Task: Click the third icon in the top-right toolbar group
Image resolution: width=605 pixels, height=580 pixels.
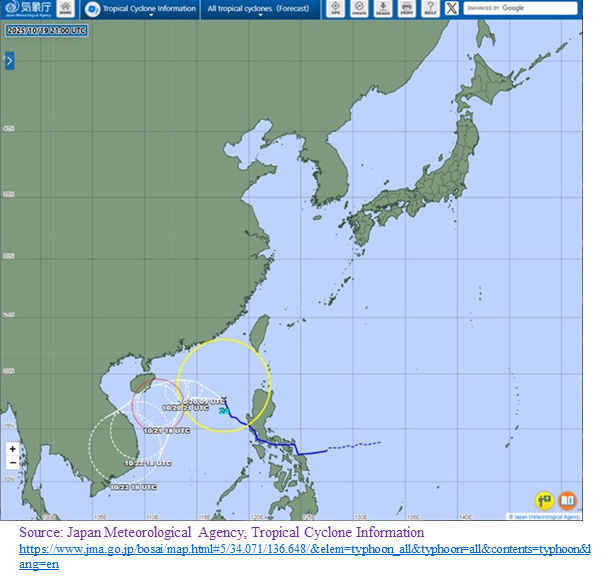Action: point(382,8)
